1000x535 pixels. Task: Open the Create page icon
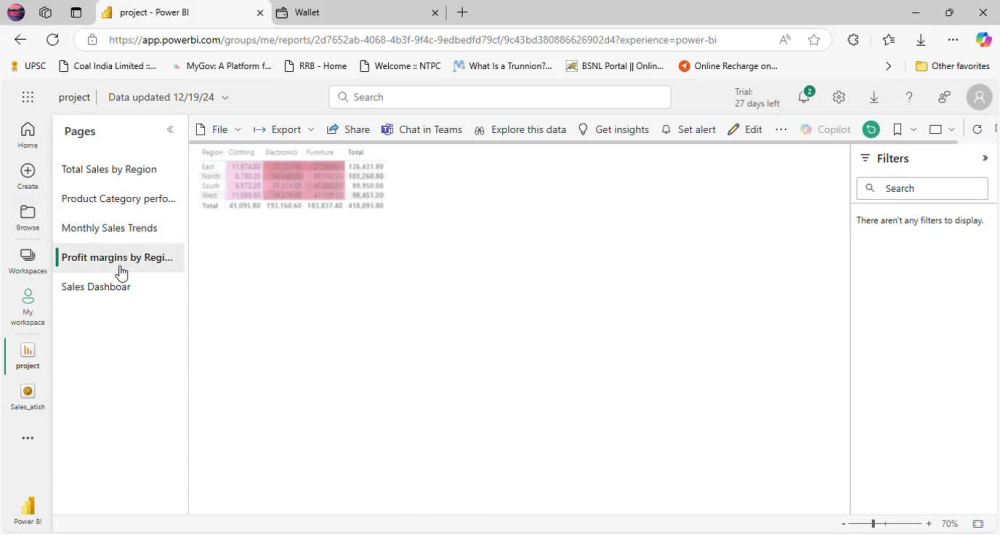pyautogui.click(x=27, y=176)
